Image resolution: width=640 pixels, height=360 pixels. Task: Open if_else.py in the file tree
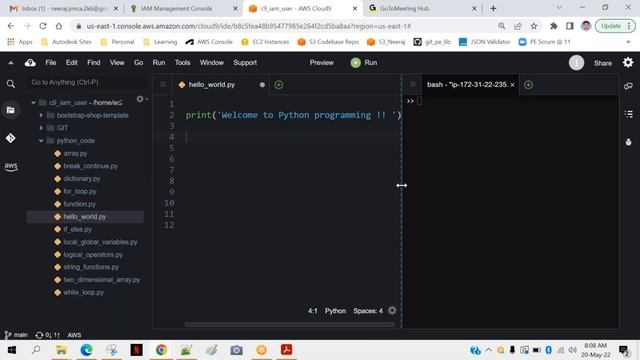pos(77,229)
